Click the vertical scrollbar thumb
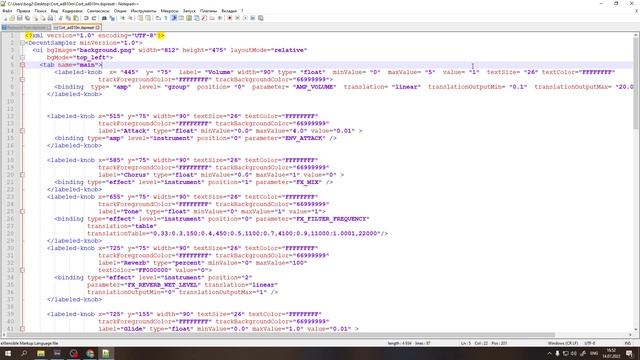The width and height of the screenshot is (640, 360). (x=636, y=84)
